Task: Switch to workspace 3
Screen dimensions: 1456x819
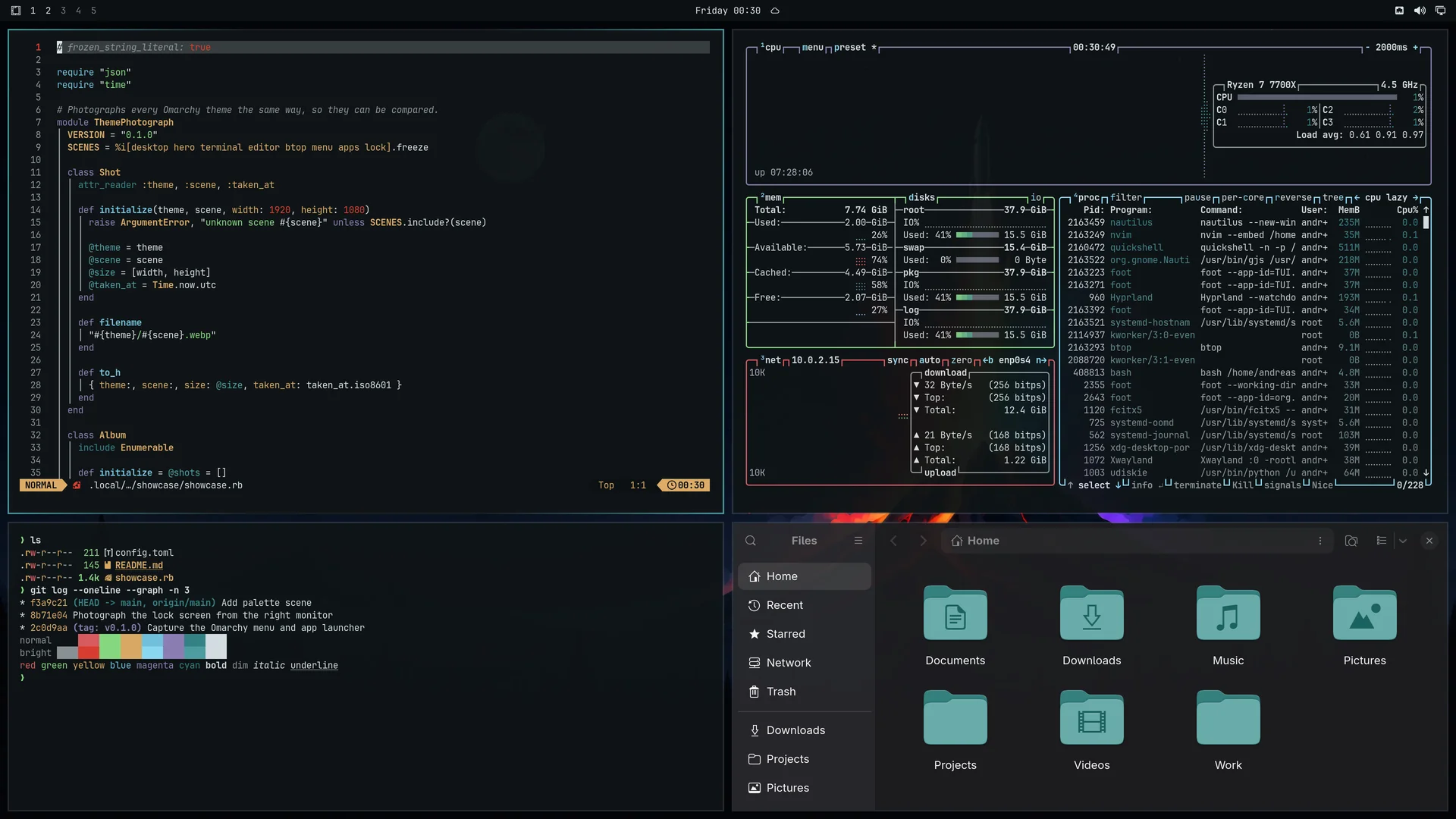Action: (63, 11)
